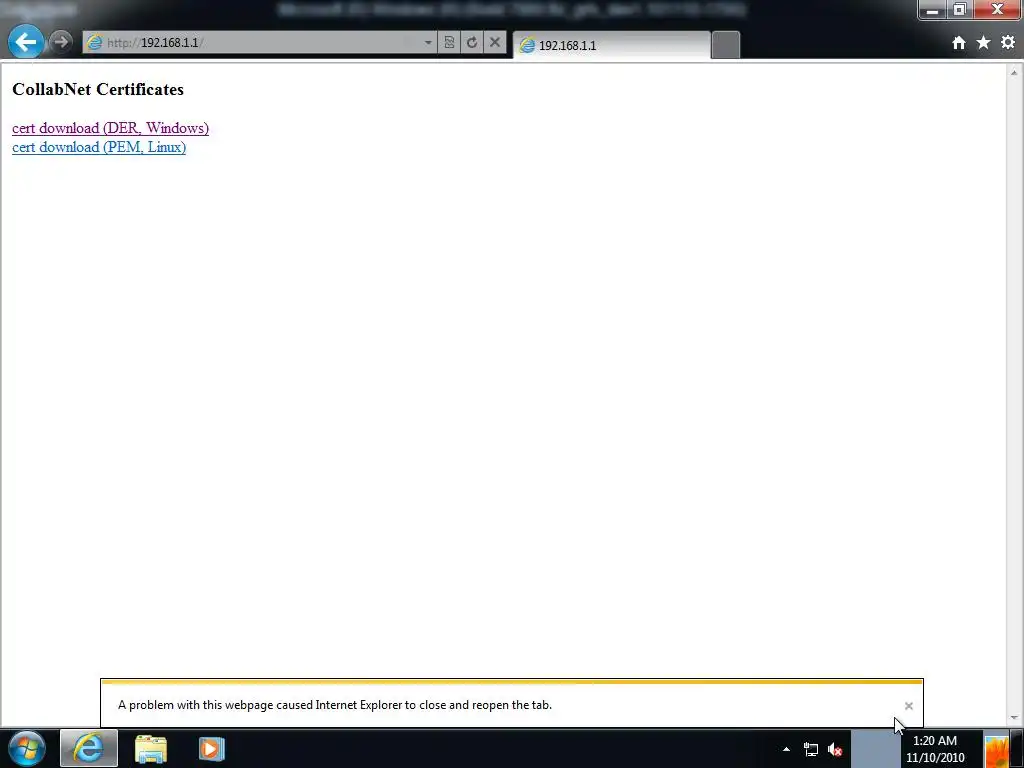
Task: Open Favorites with the star icon
Action: (x=983, y=43)
